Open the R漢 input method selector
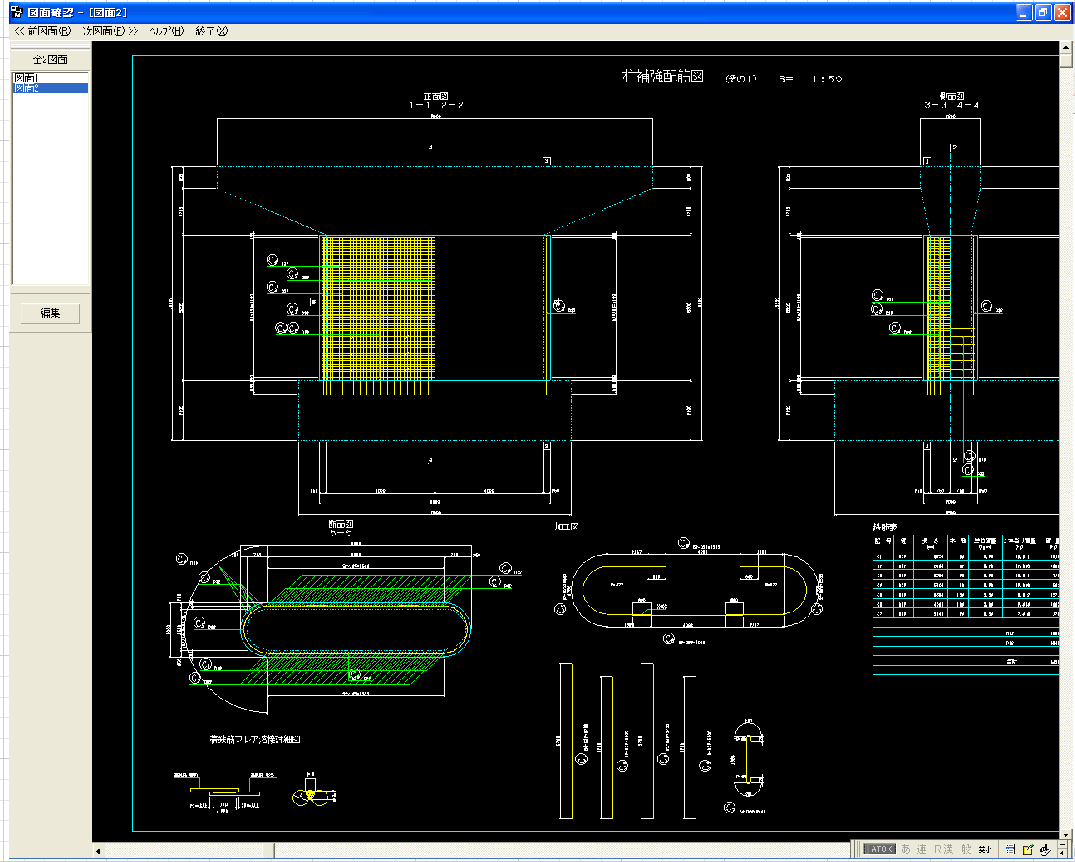This screenshot has height=862, width=1075. point(944,849)
